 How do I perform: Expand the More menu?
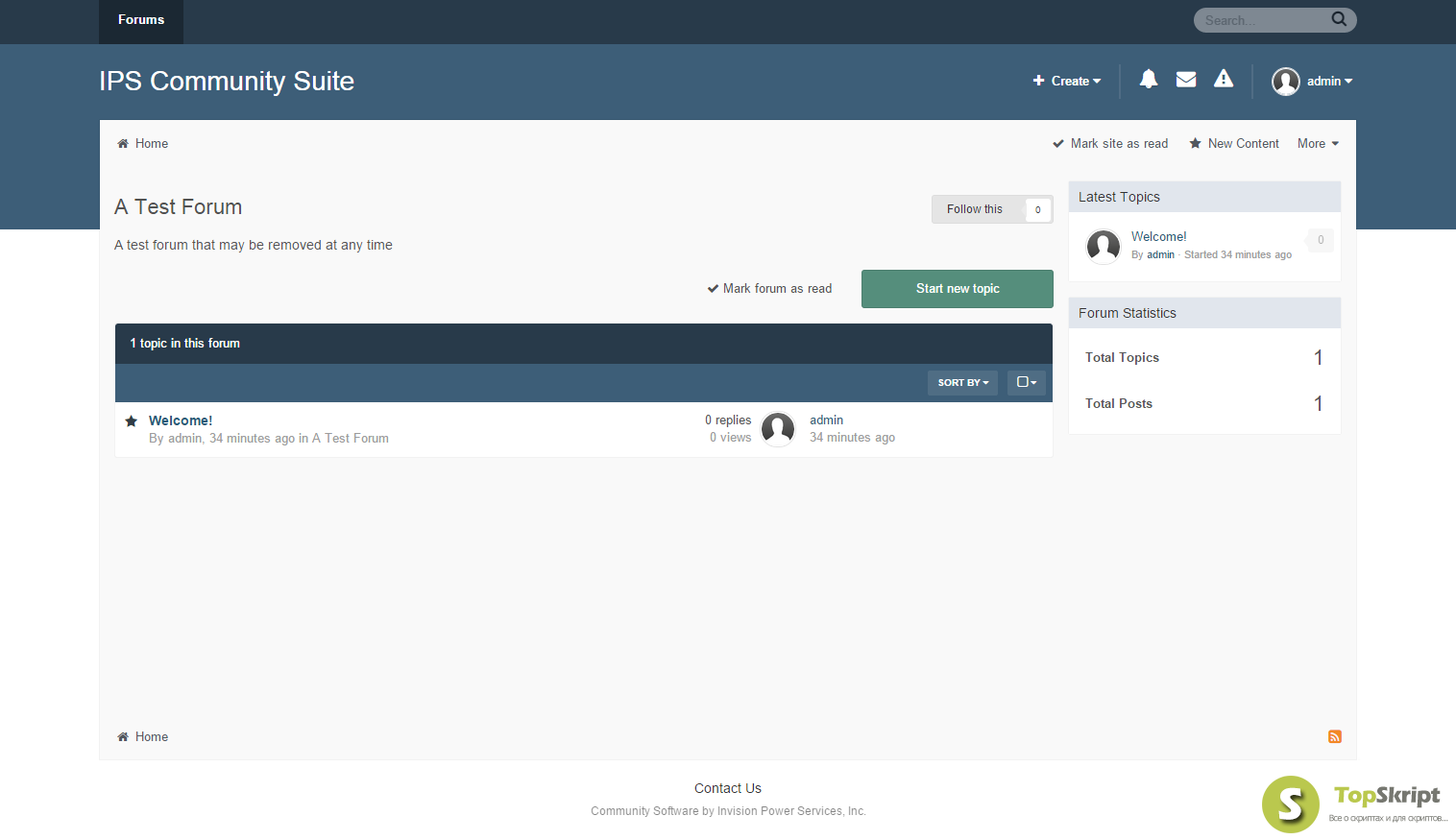coord(1318,144)
